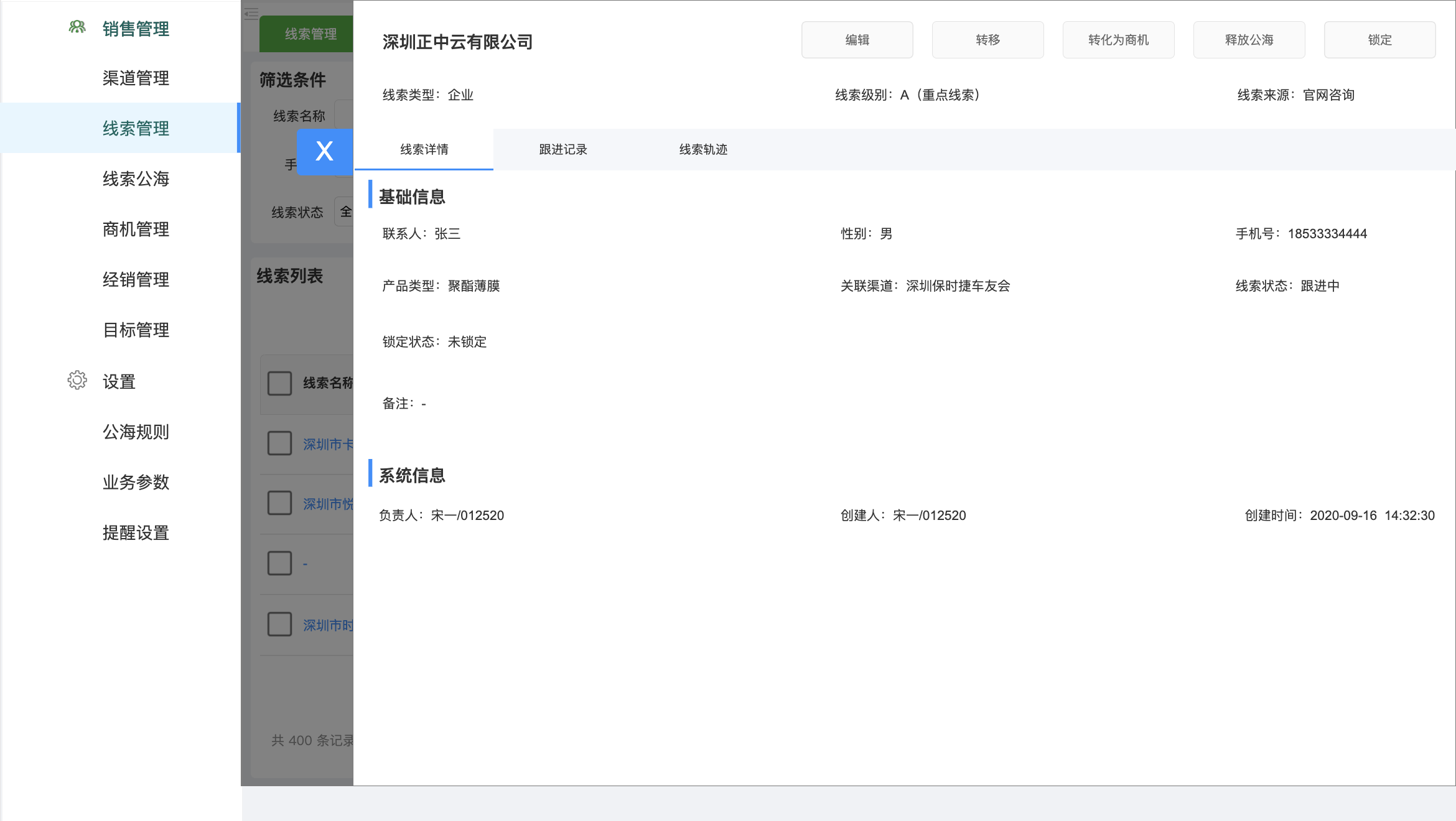Click 线索状态 value 跟进中
Screen dimensions: 1456x821
tap(1320, 286)
